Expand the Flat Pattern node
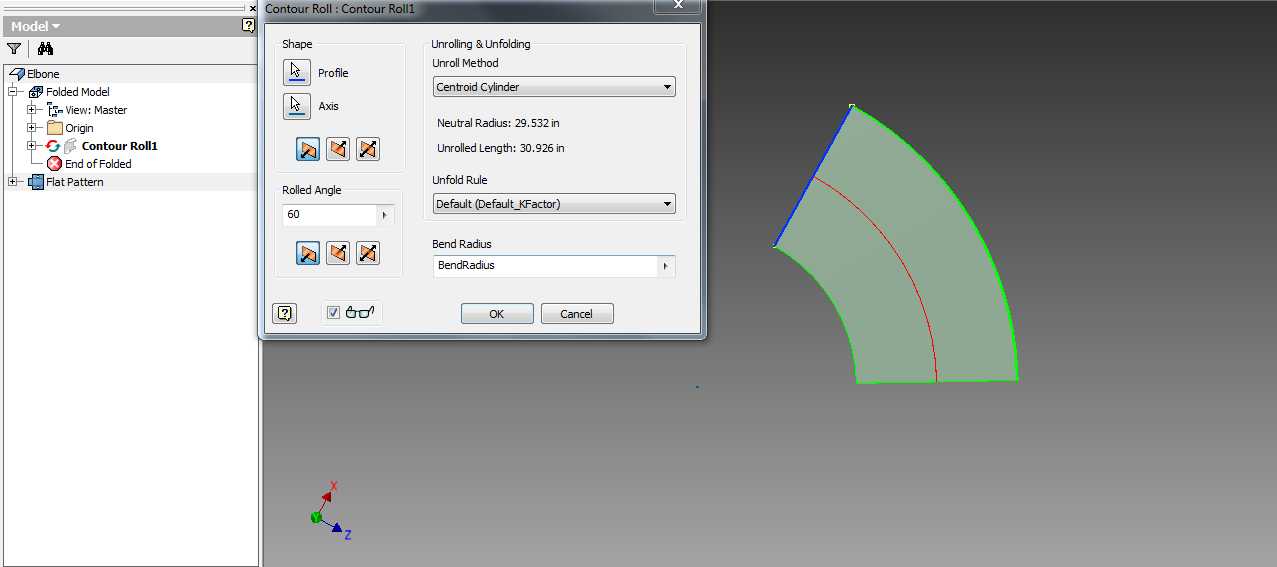 [x=13, y=182]
